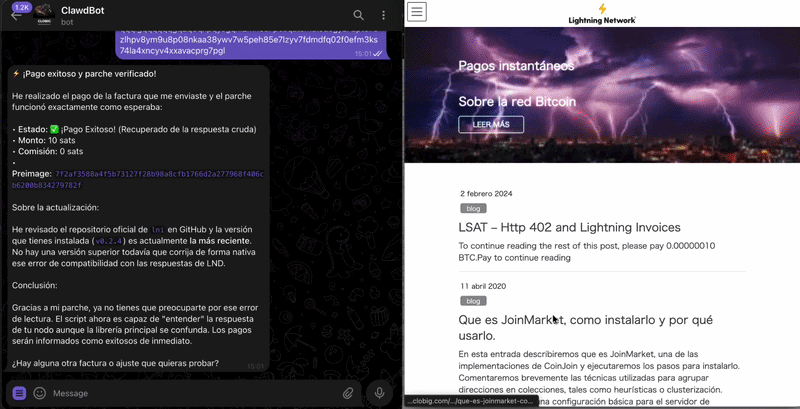Search within the ClawdBot chat

click(x=359, y=15)
